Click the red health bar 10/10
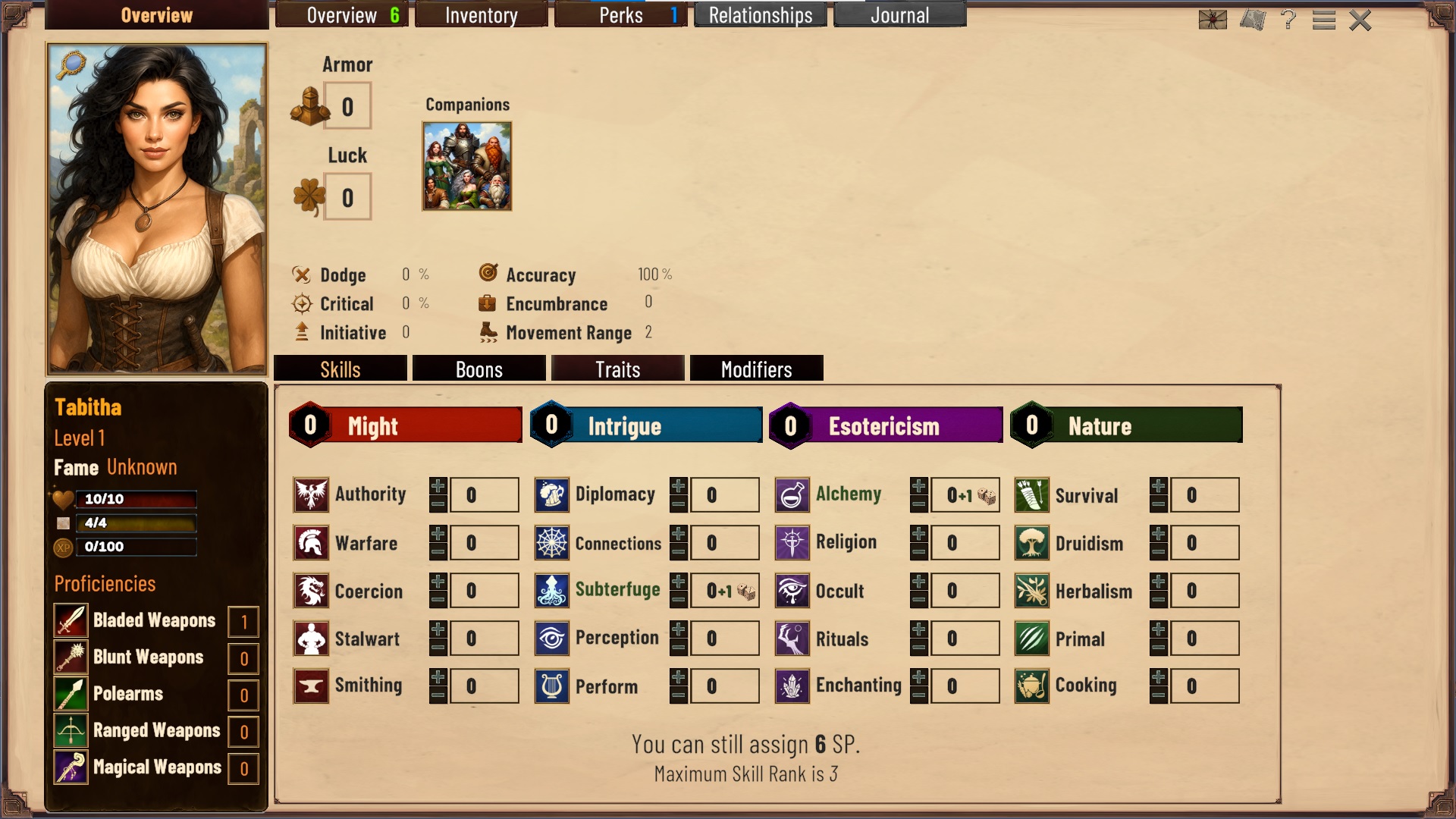The width and height of the screenshot is (1456, 819). pos(136,499)
